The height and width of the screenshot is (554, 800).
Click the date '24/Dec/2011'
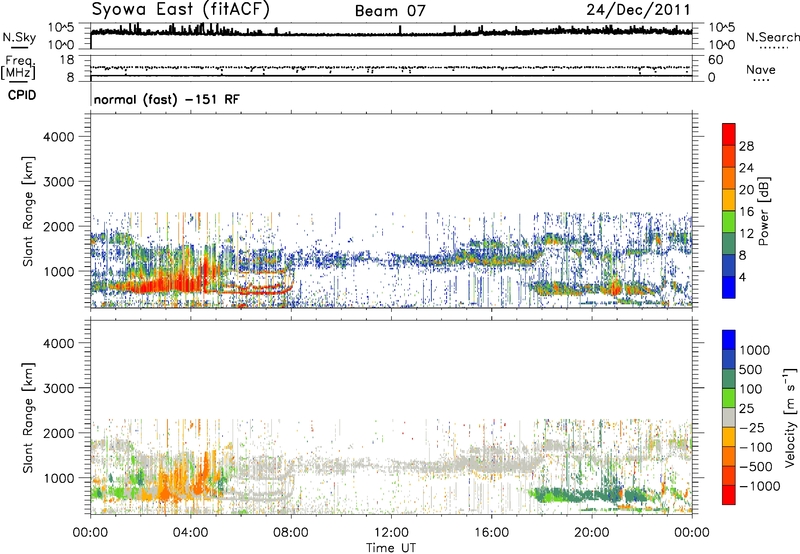pyautogui.click(x=638, y=9)
